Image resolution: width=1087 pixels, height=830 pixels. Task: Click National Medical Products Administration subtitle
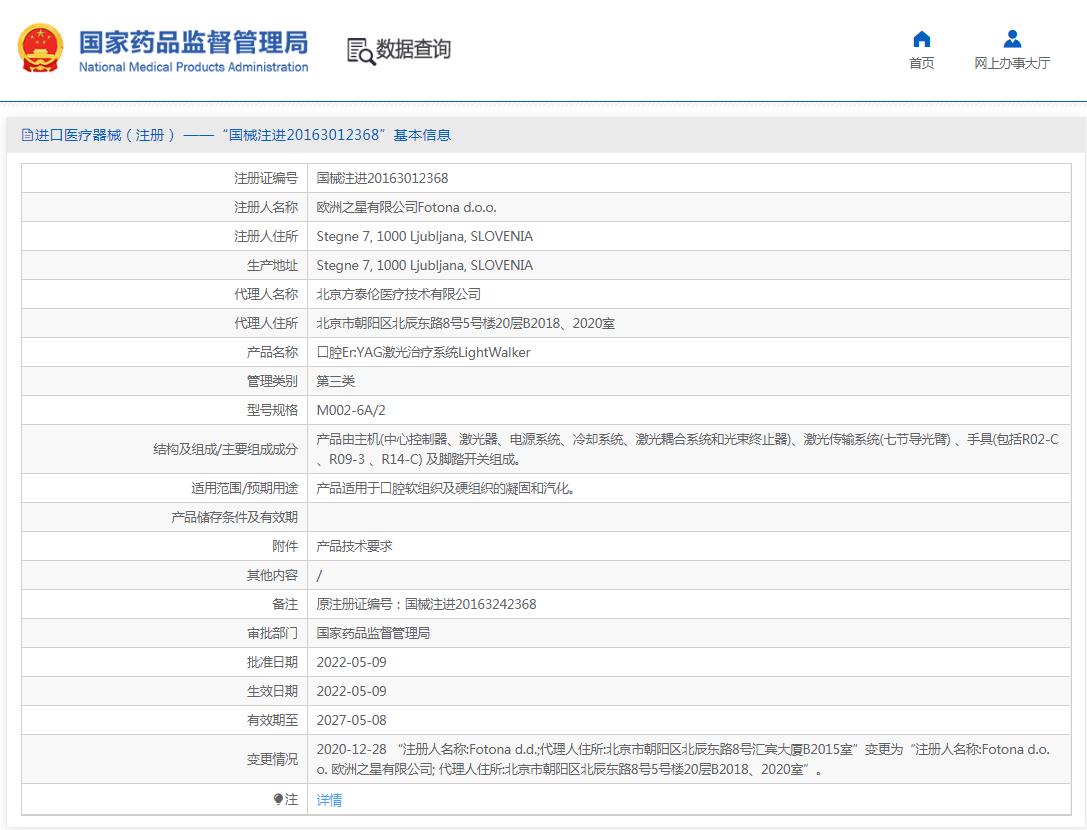point(193,67)
